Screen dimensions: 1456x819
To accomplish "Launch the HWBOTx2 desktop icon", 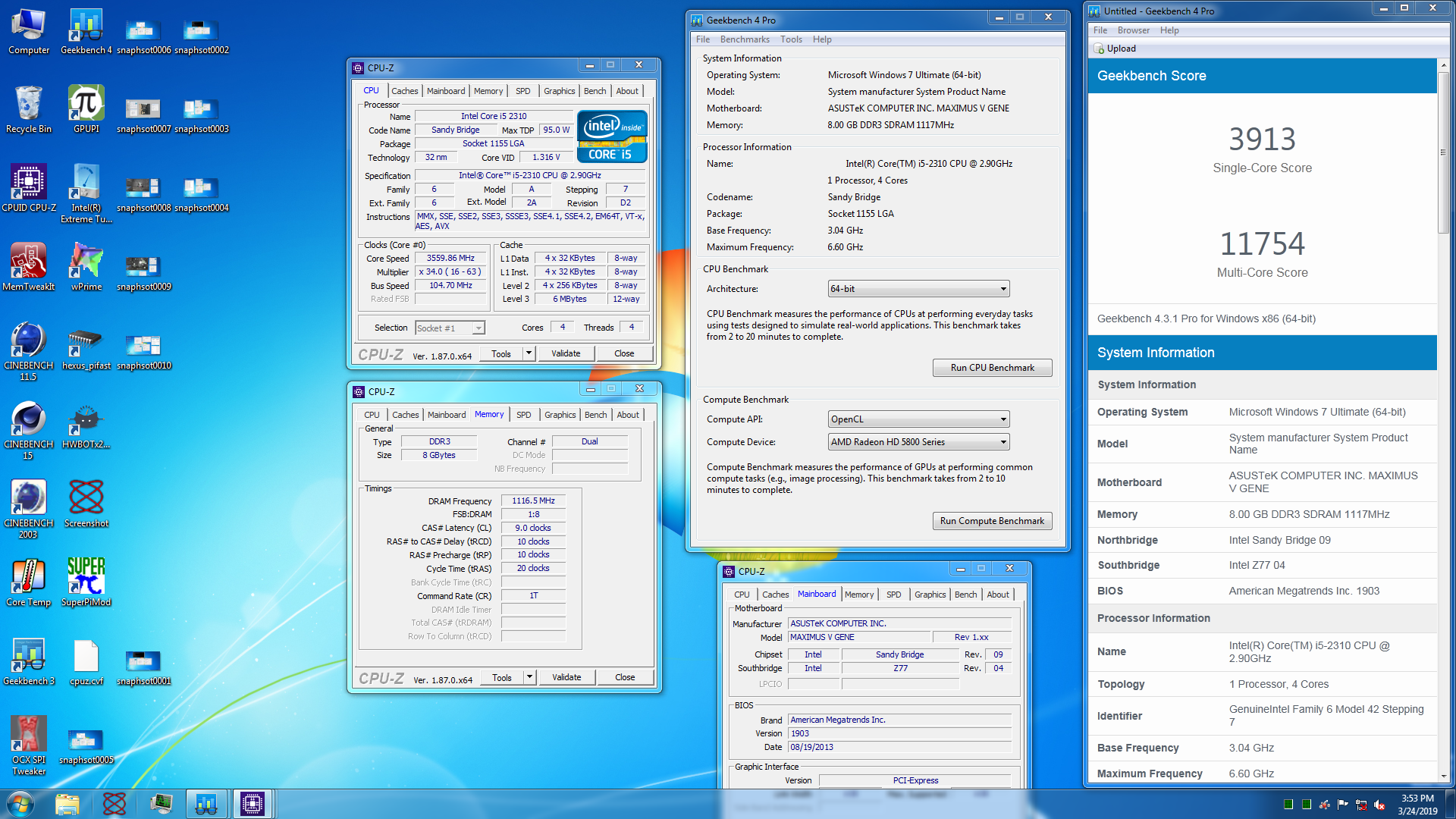I will coord(86,425).
